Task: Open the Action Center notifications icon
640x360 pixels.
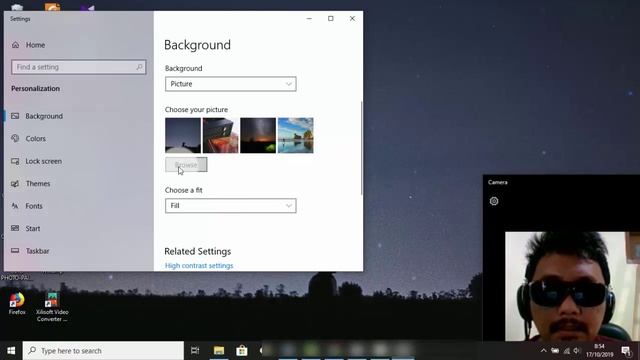Action: pos(626,351)
